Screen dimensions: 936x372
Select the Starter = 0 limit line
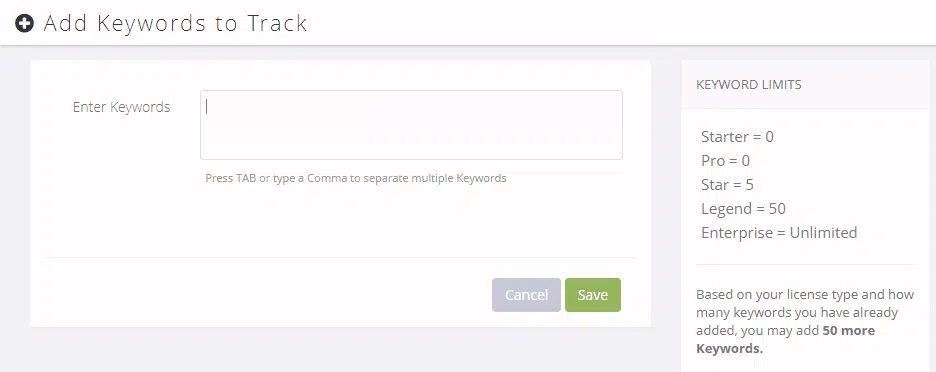pos(737,137)
